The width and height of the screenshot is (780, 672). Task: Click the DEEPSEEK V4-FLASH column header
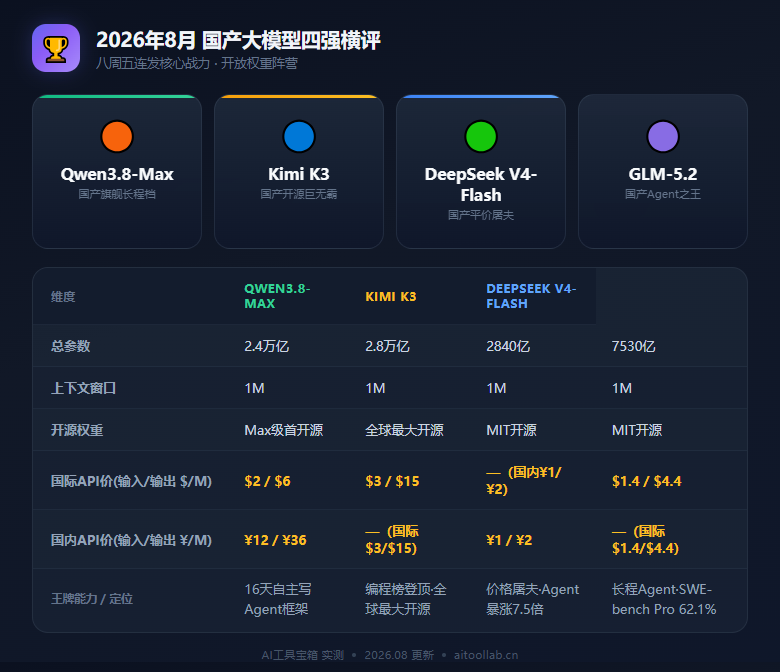pos(531,296)
